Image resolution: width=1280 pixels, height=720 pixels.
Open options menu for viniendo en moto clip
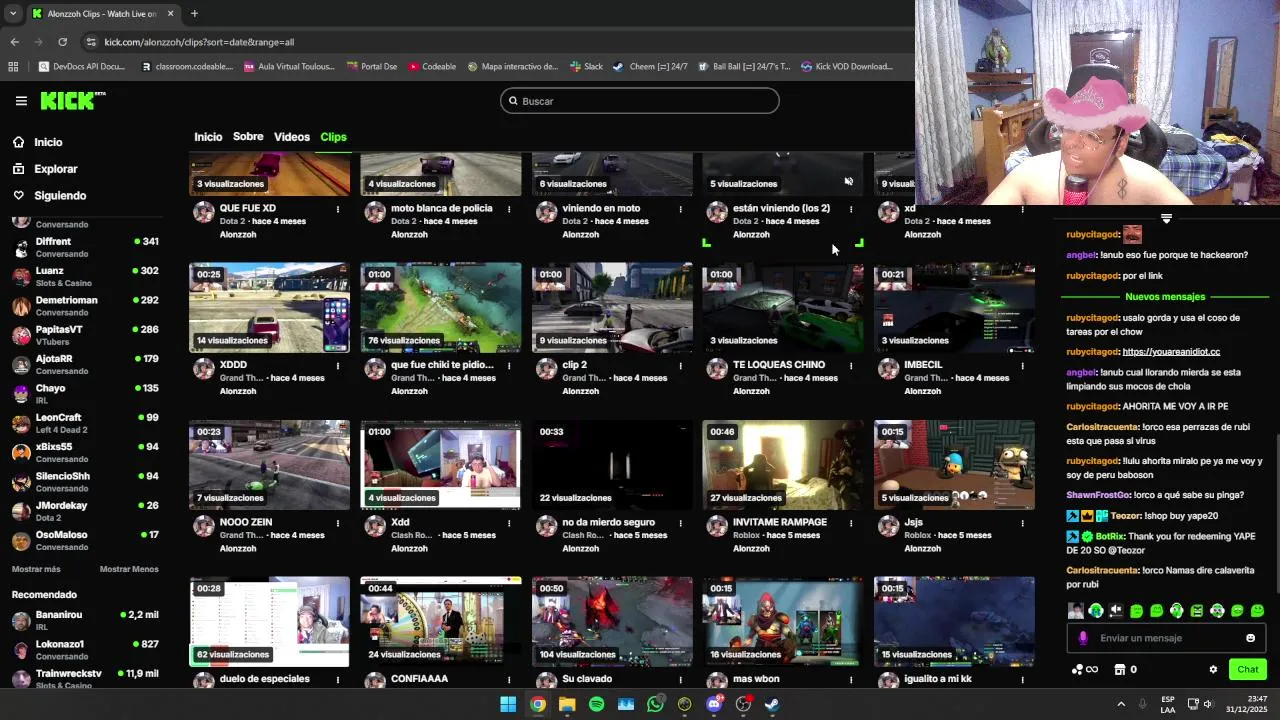pyautogui.click(x=680, y=209)
